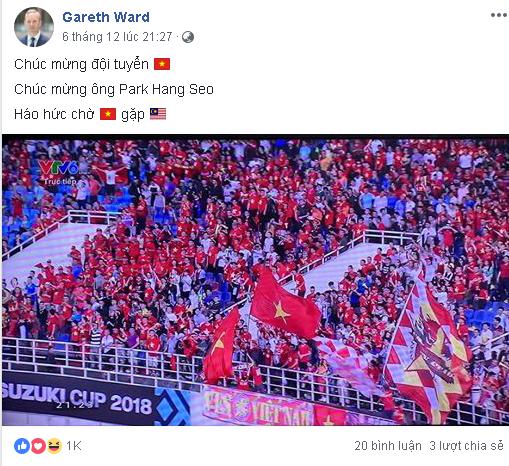
Task: Click the Vietnam flag emoji after 'đội tuyển'
Action: point(162,64)
